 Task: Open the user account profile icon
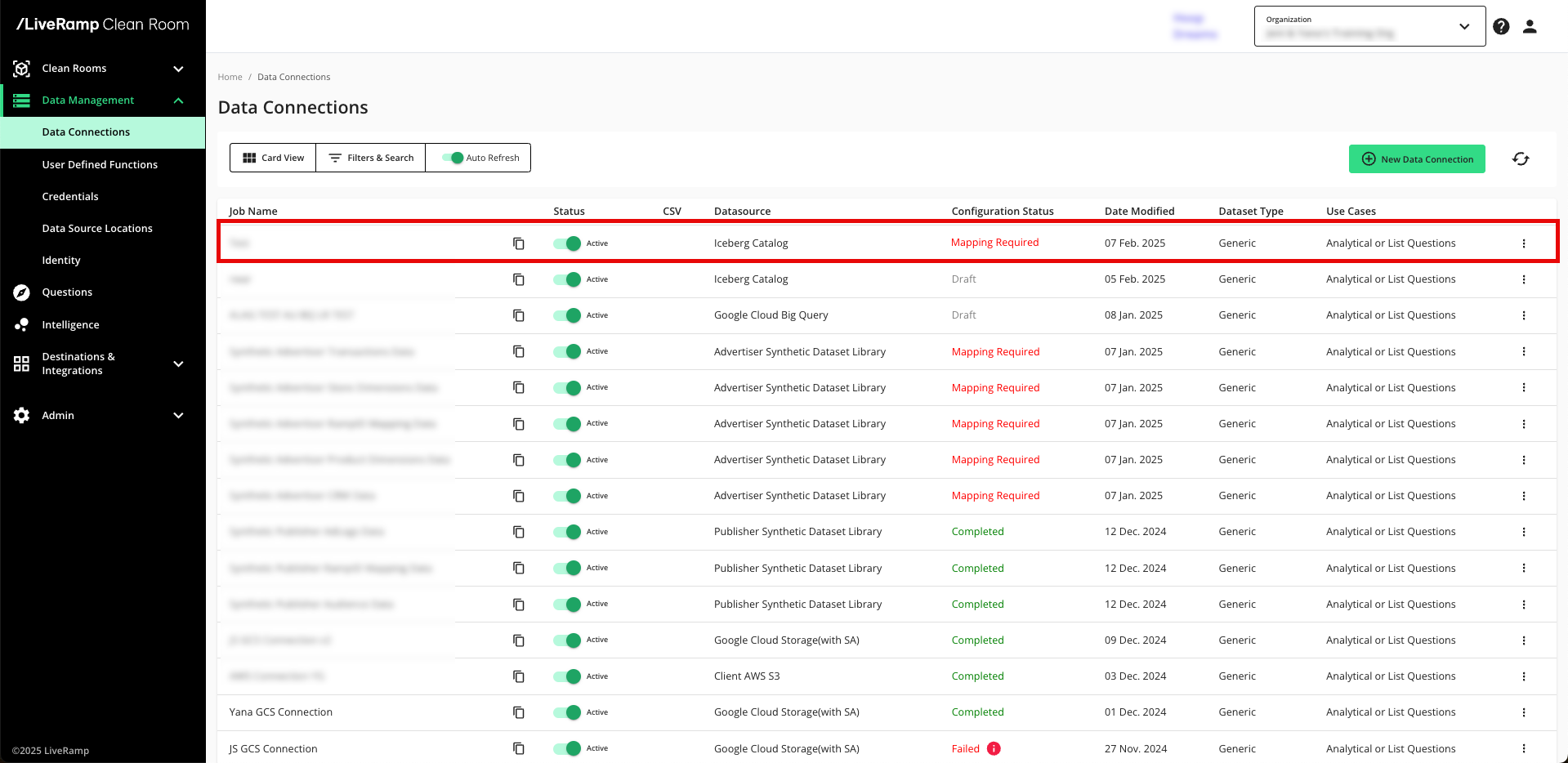[1530, 26]
